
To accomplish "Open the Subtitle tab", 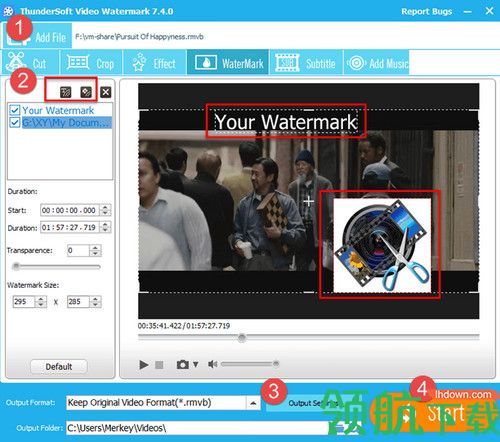I will [x=306, y=62].
